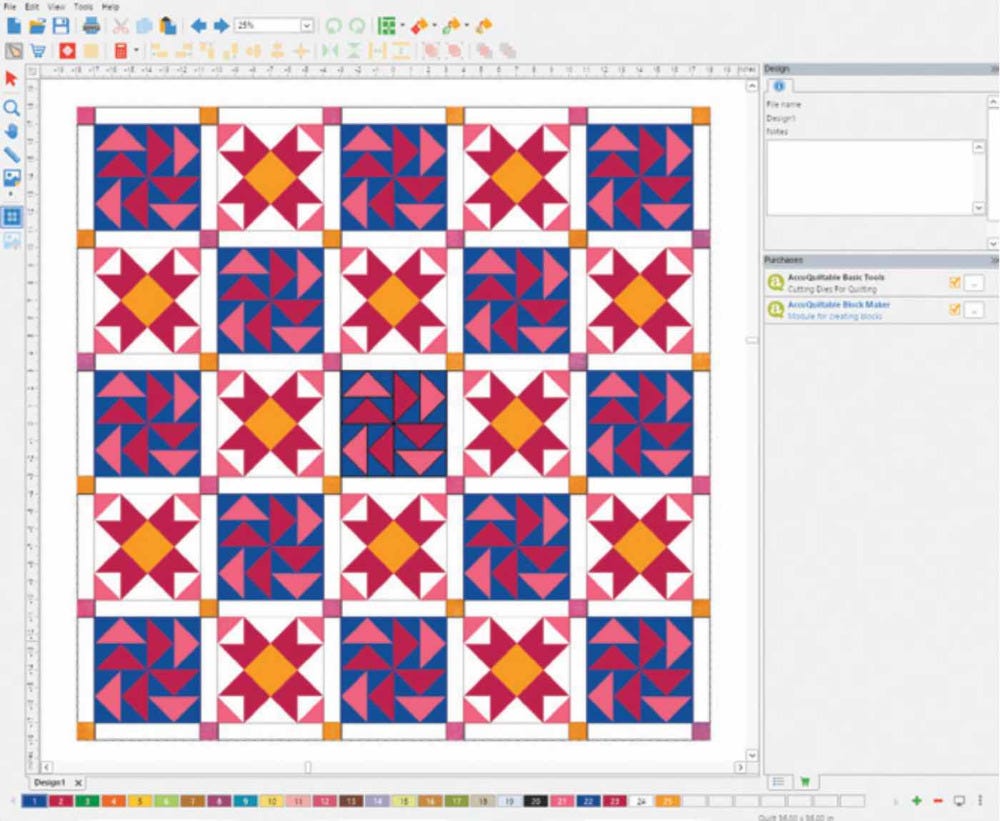Click the AccuQuiltable Block Maker link
This screenshot has height=821, width=1000.
[838, 304]
